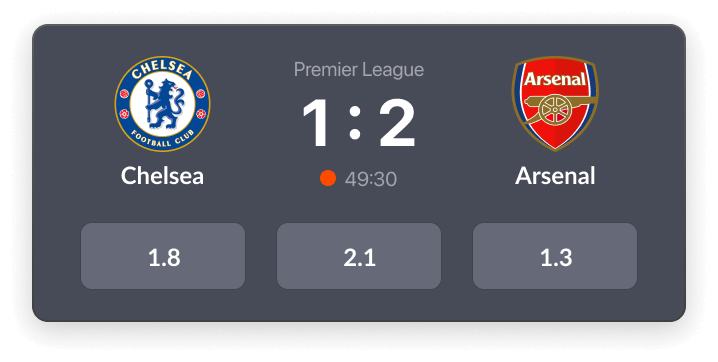Bet on Chelsea win at 1.8
This screenshot has height=362, width=718.
tap(163, 256)
